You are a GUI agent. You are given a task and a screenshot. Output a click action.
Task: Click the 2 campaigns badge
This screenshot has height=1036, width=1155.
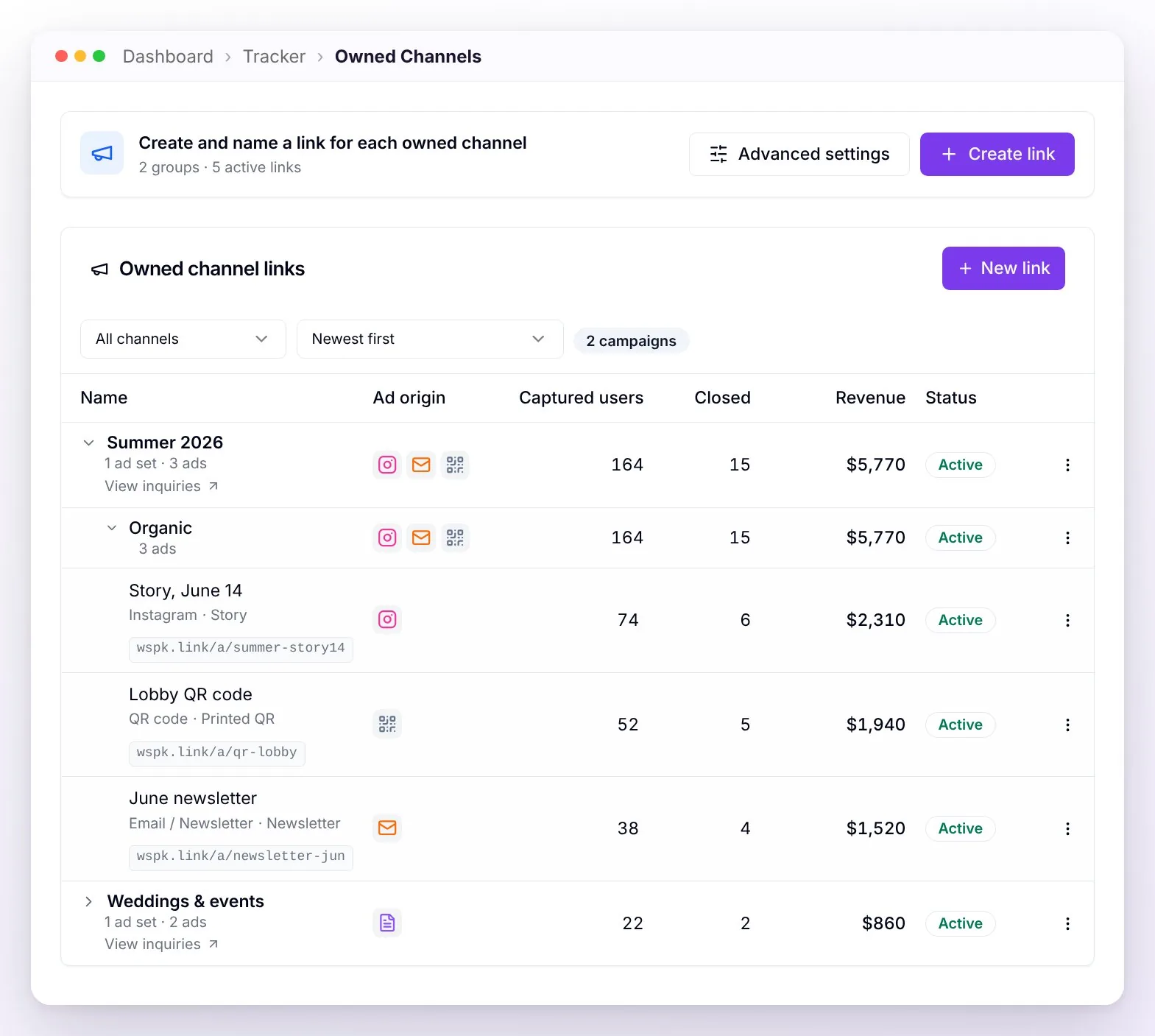[631, 340]
